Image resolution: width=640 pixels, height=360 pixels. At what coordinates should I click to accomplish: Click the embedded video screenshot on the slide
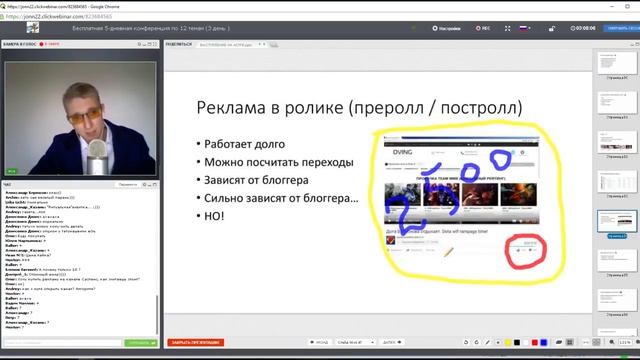pos(461,196)
